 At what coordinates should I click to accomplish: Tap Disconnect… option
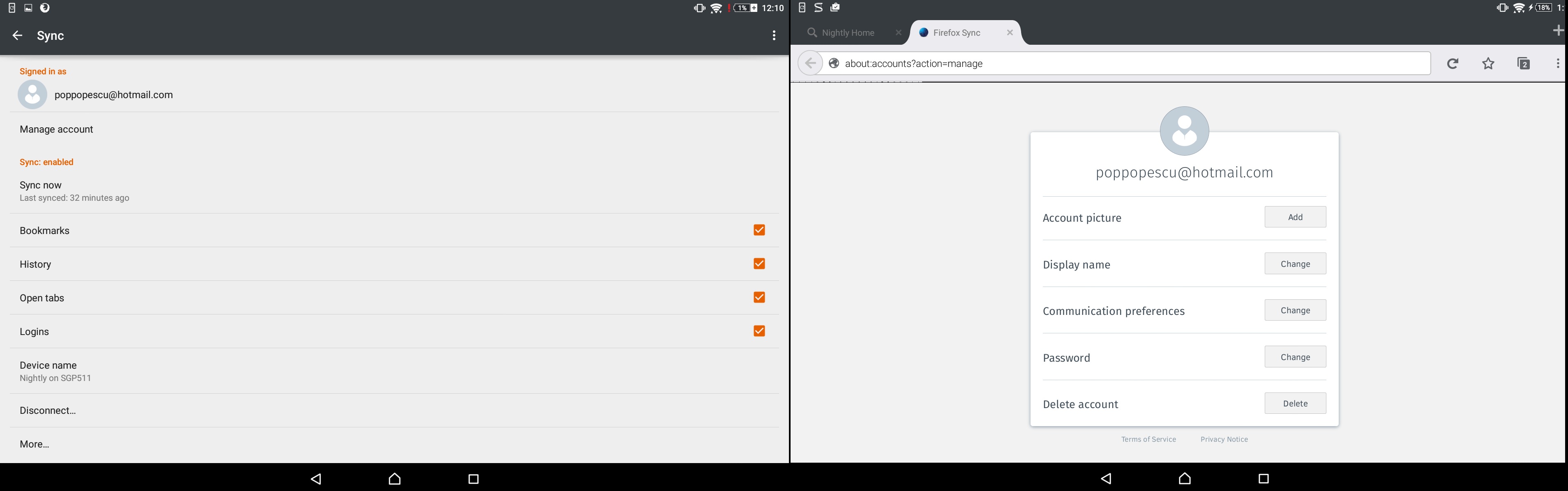[x=394, y=410]
